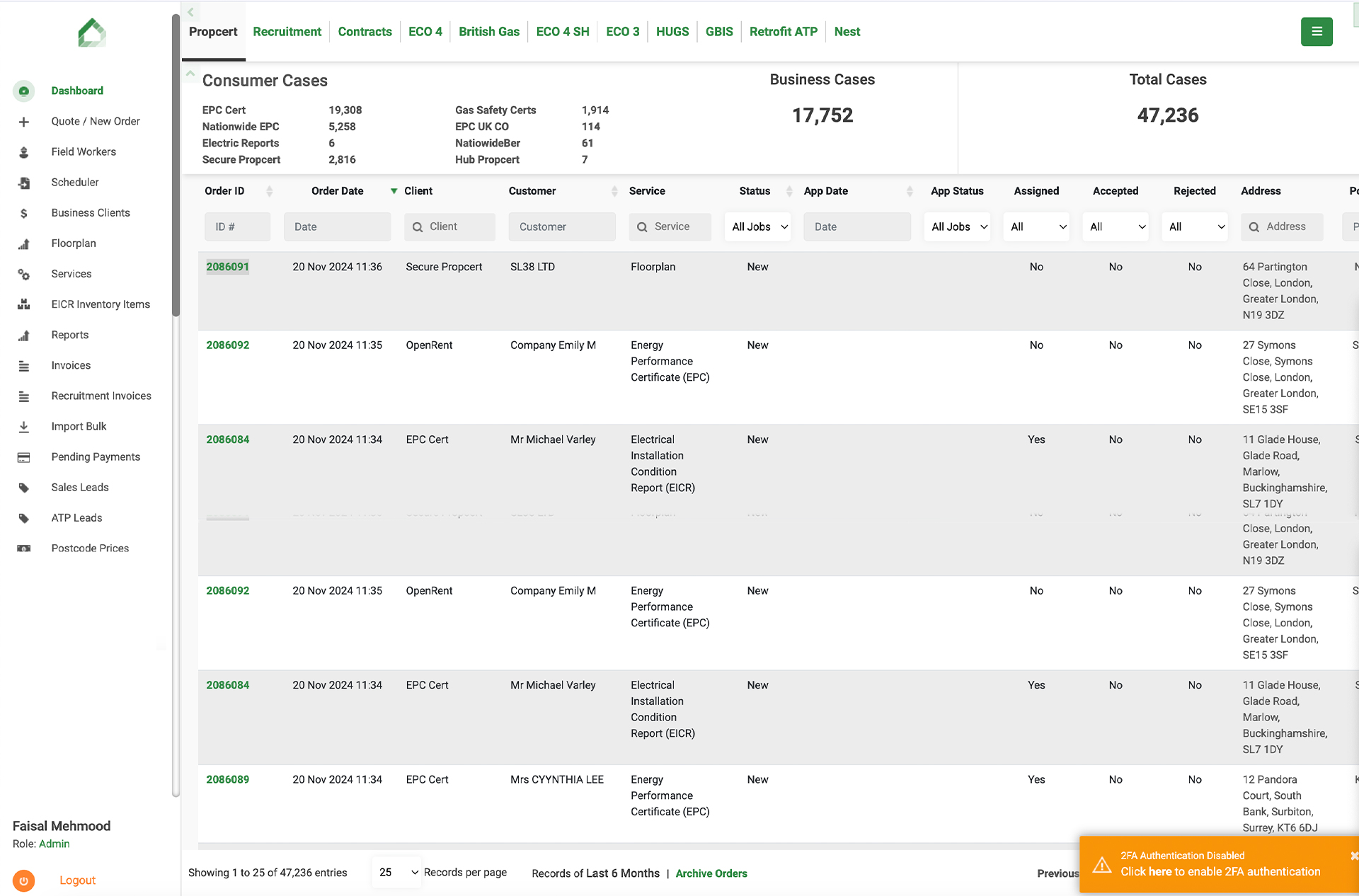The height and width of the screenshot is (896, 1359).
Task: Click the Previous pagination button
Action: click(1057, 873)
